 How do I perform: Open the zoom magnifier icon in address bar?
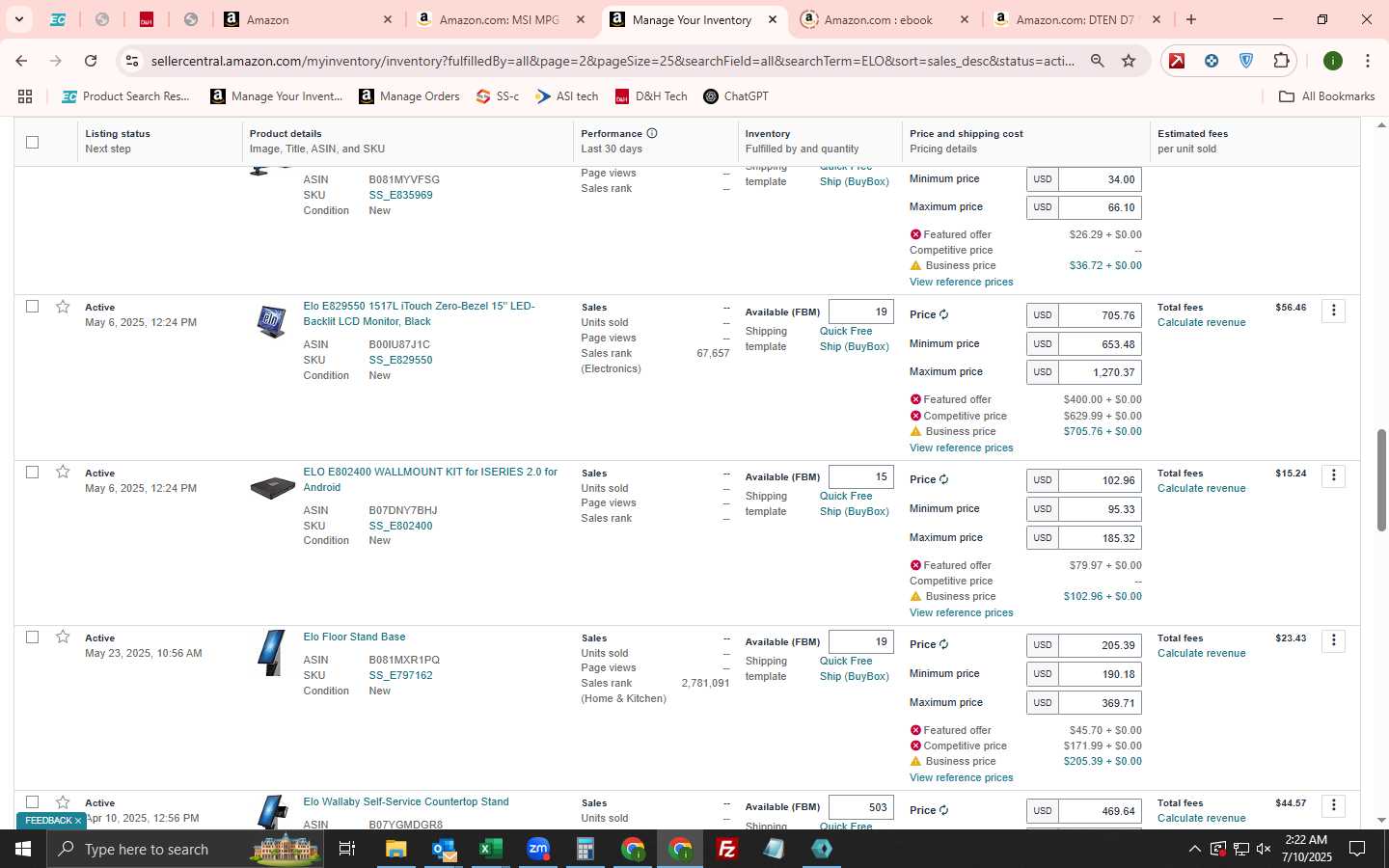coord(1098,61)
